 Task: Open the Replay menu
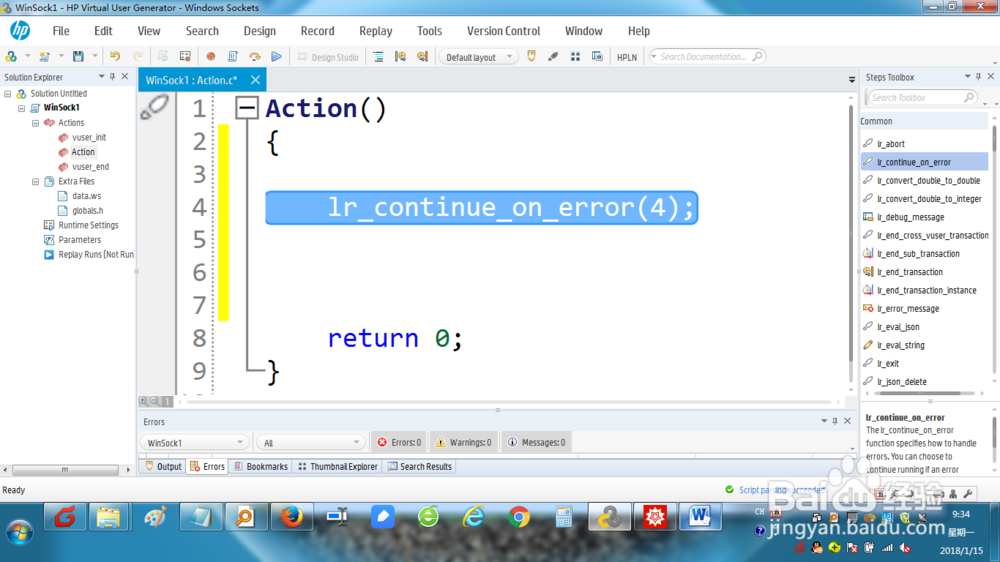pos(376,31)
